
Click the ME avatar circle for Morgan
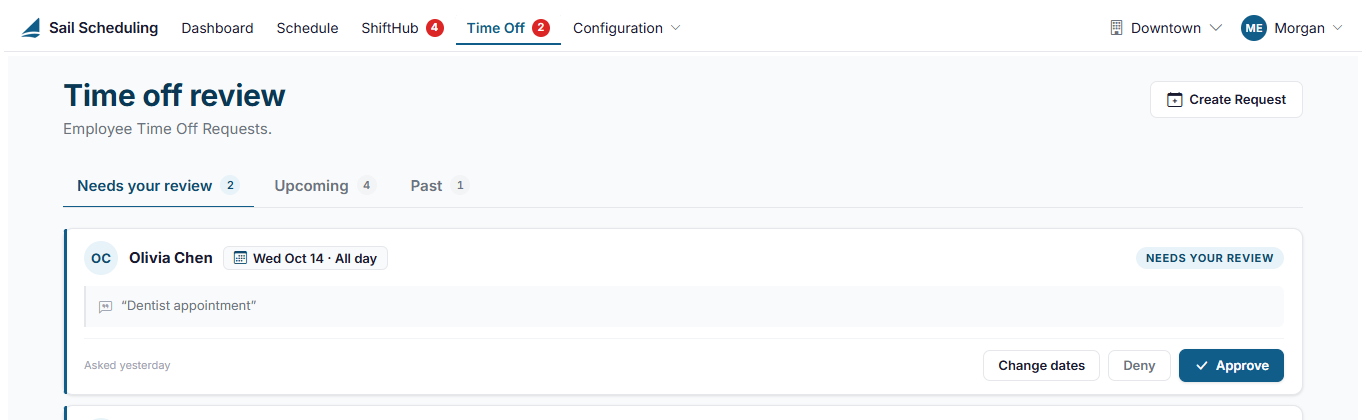tap(1254, 28)
